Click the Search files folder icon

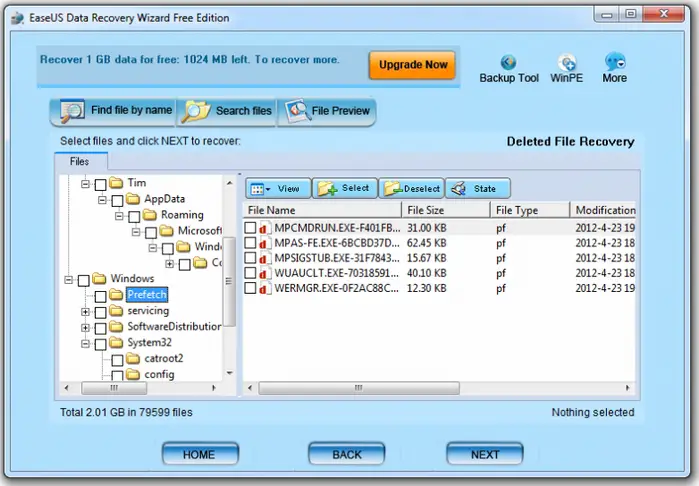(197, 111)
